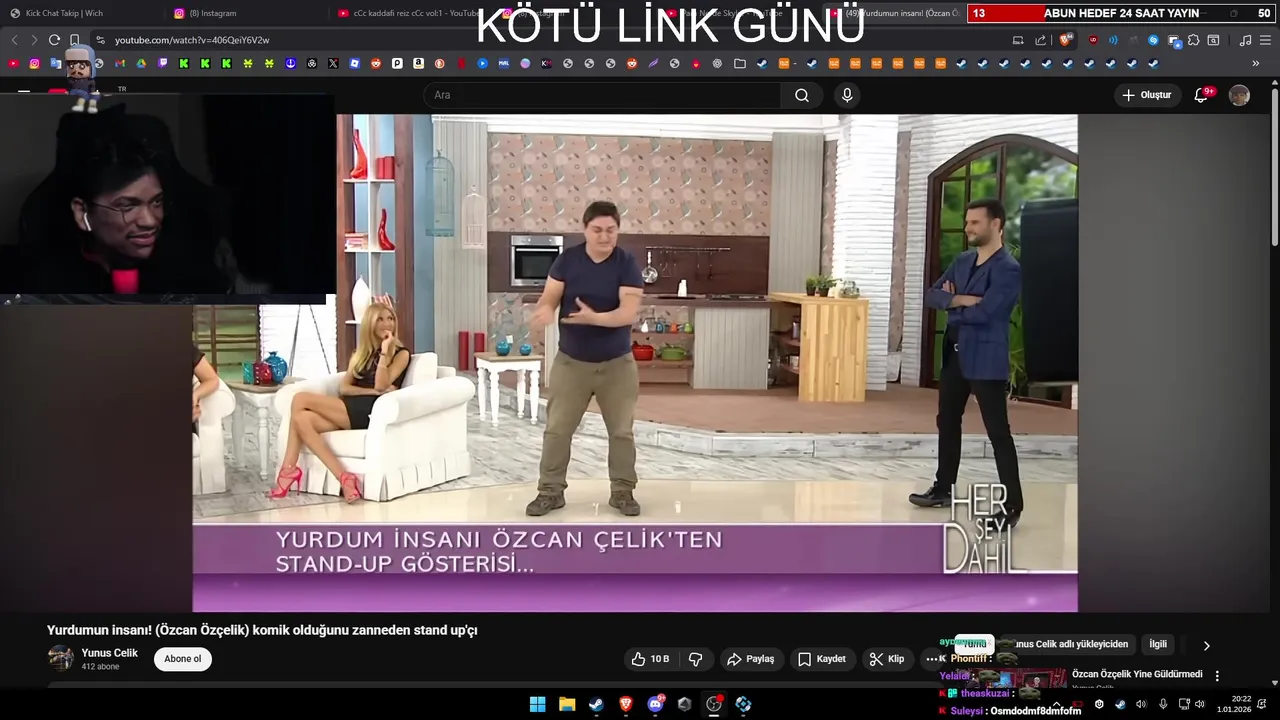Open the 'Oluştur' create button
Image resolution: width=1280 pixels, height=720 pixels.
pyautogui.click(x=1146, y=95)
